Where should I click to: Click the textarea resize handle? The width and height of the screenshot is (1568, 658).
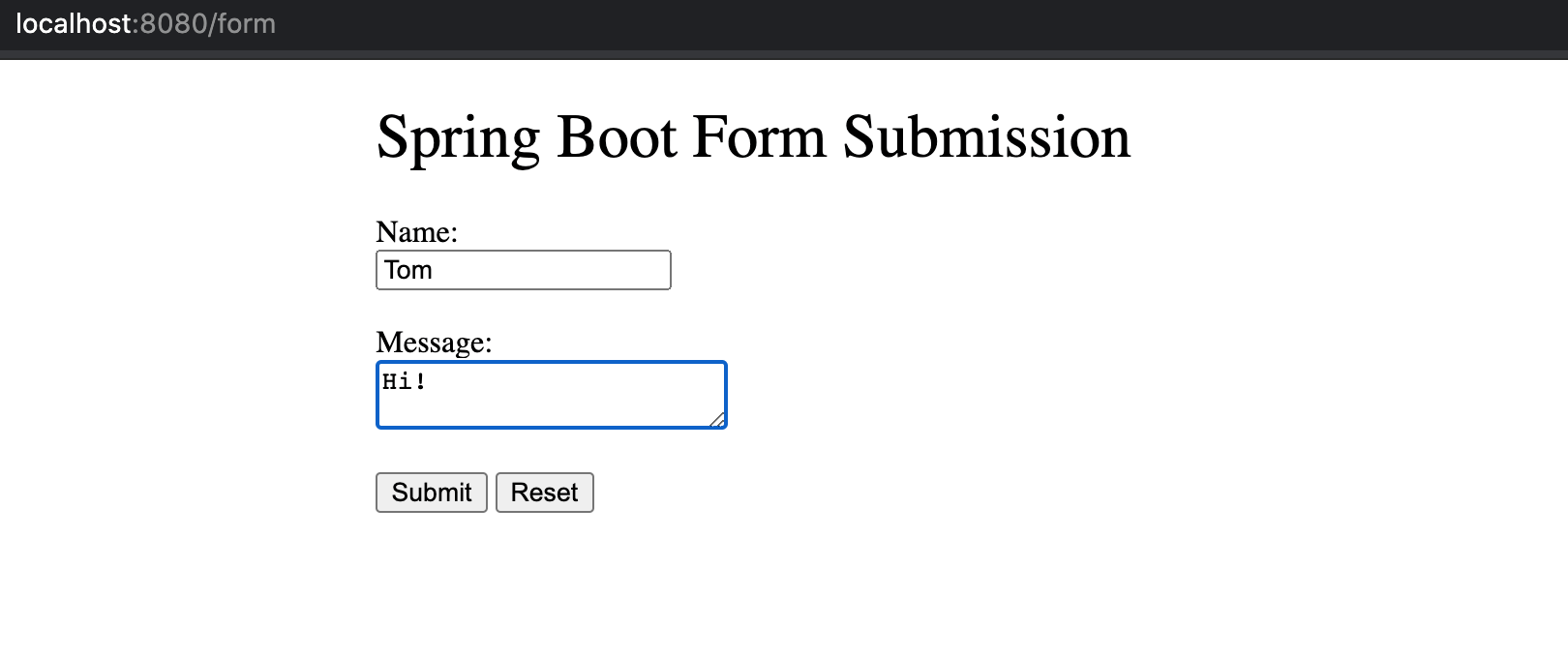tap(718, 422)
